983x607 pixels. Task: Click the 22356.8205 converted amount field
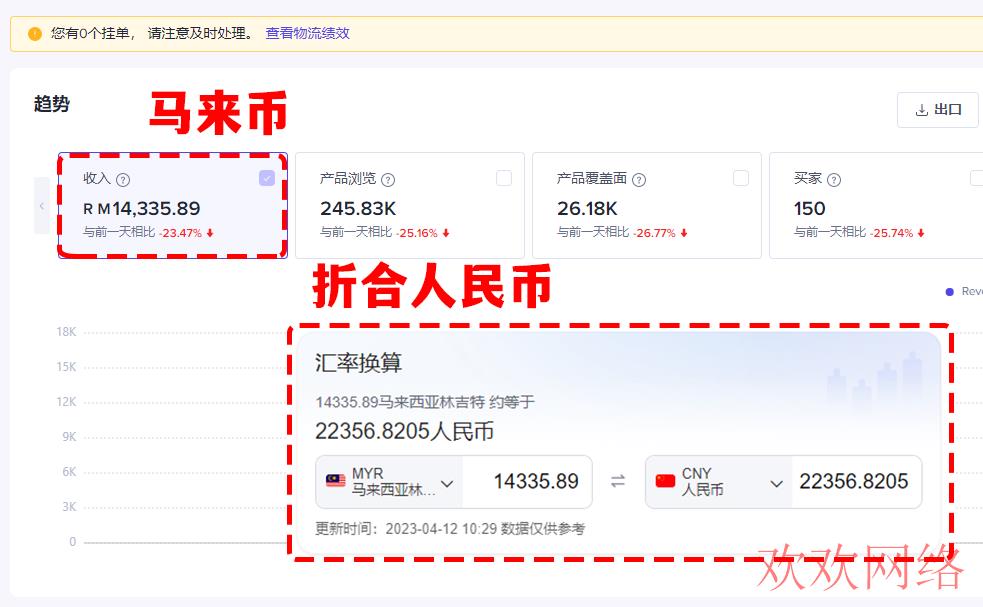[x=854, y=482]
